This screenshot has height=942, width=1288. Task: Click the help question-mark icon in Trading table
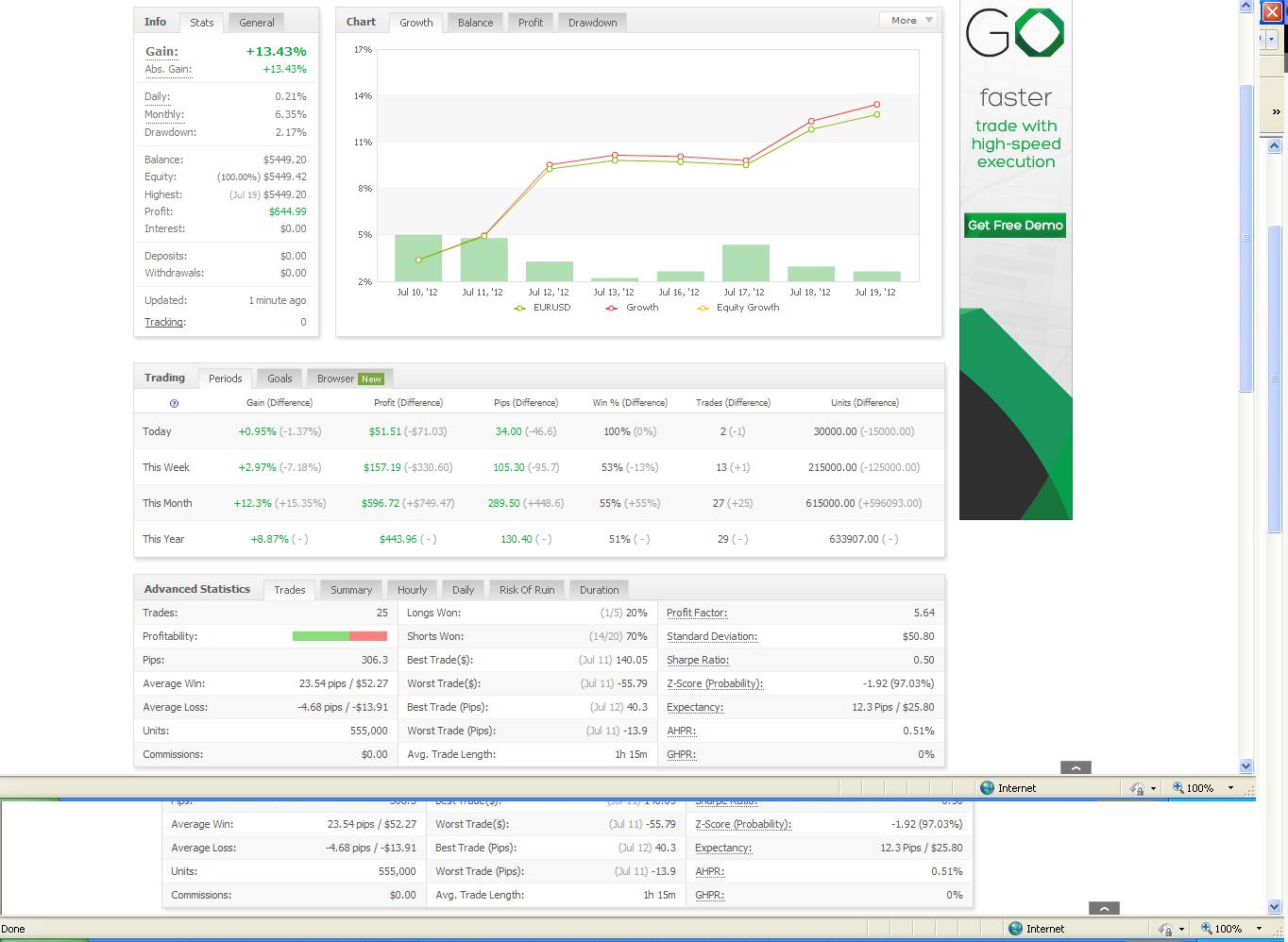pyautogui.click(x=174, y=403)
